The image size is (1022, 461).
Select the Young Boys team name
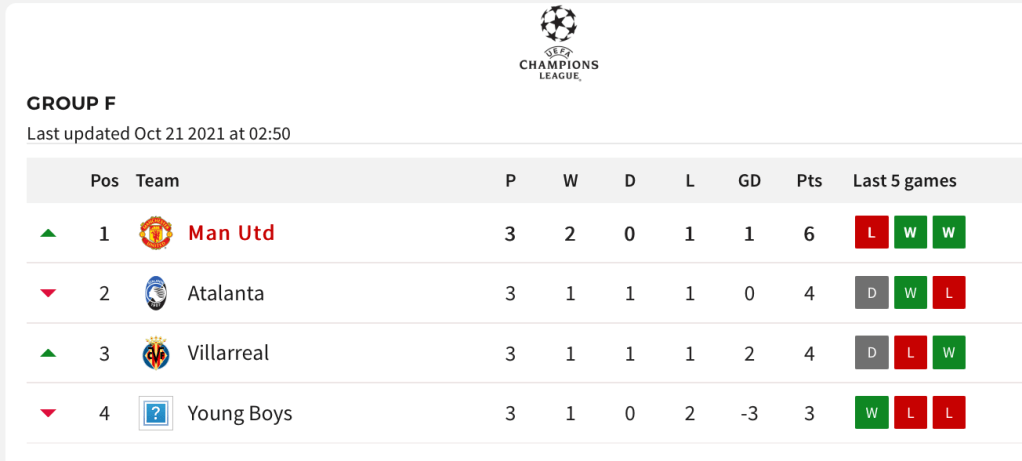(x=240, y=413)
